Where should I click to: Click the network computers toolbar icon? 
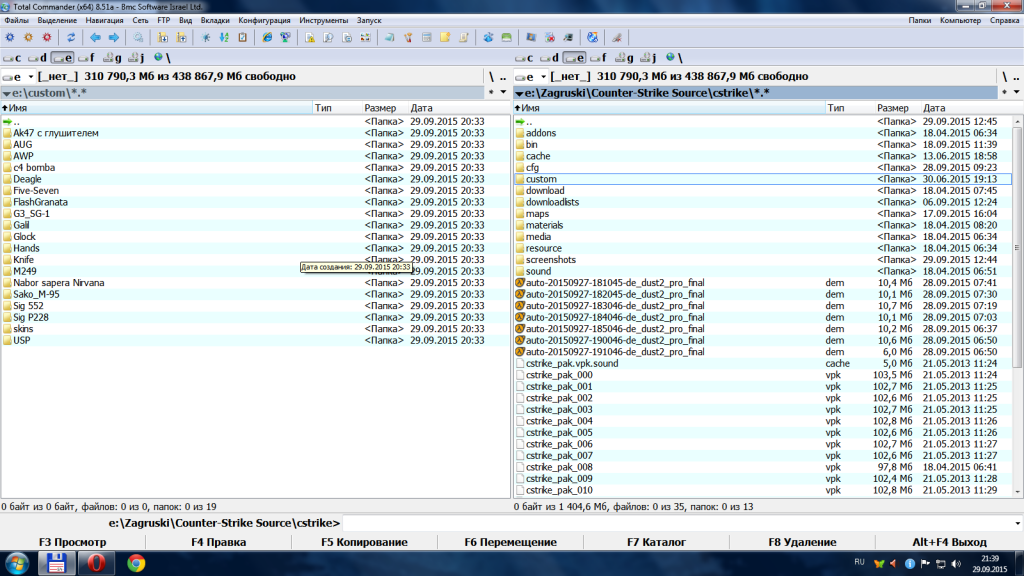coord(285,38)
